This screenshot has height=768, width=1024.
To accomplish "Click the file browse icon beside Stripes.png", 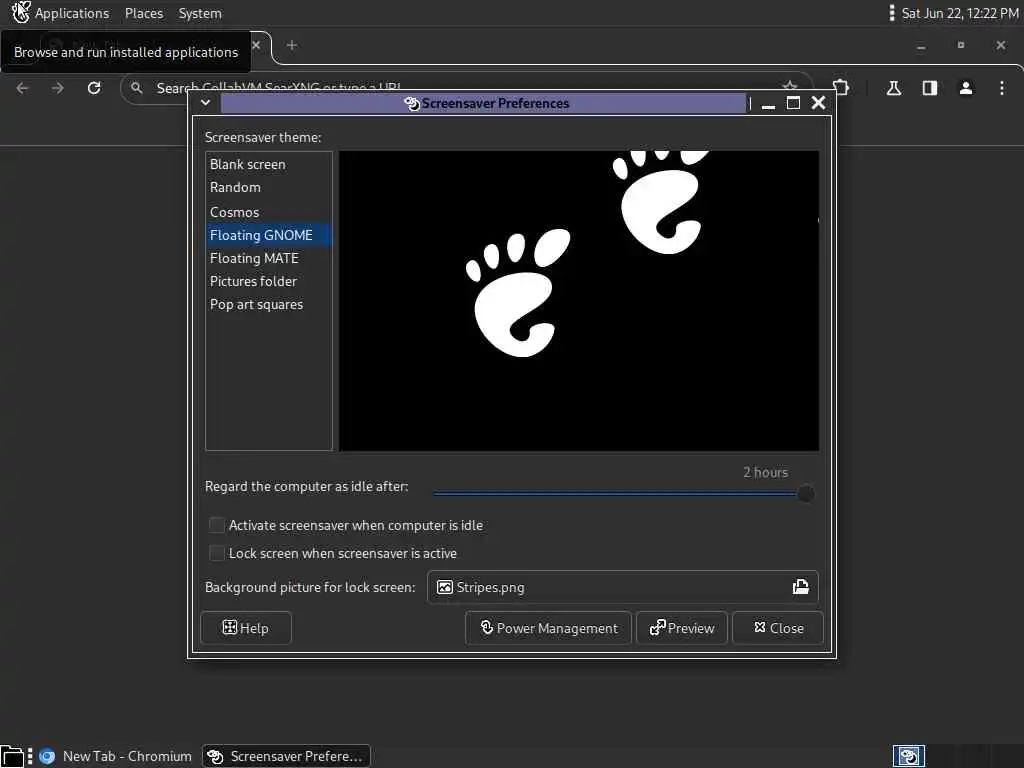I will [801, 587].
